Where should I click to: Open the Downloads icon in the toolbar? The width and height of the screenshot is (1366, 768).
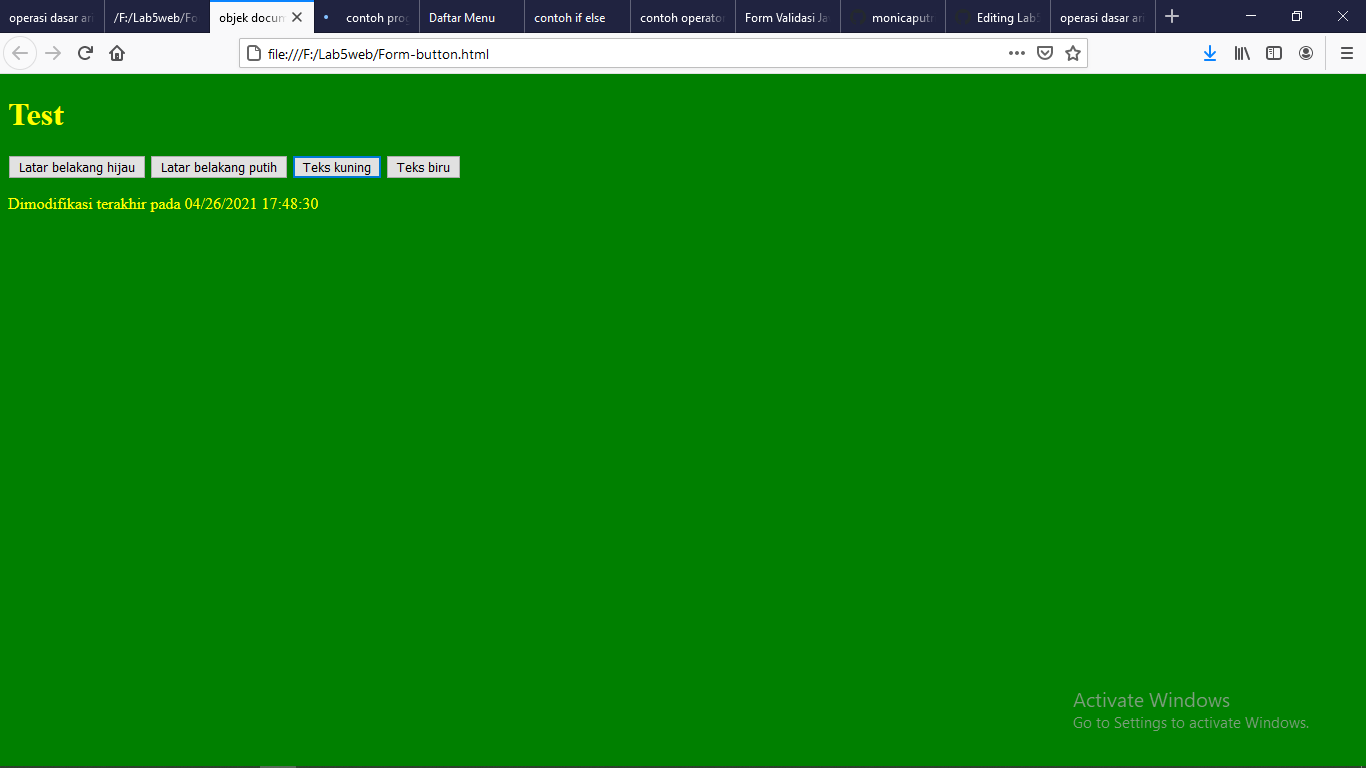(1210, 53)
